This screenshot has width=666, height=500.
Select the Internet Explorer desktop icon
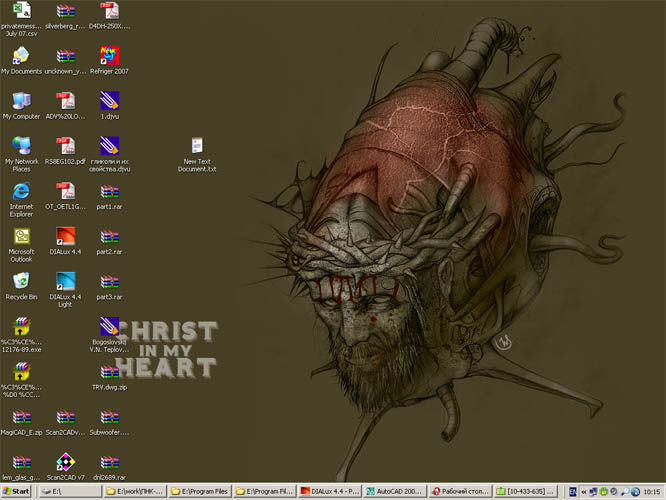click(21, 191)
